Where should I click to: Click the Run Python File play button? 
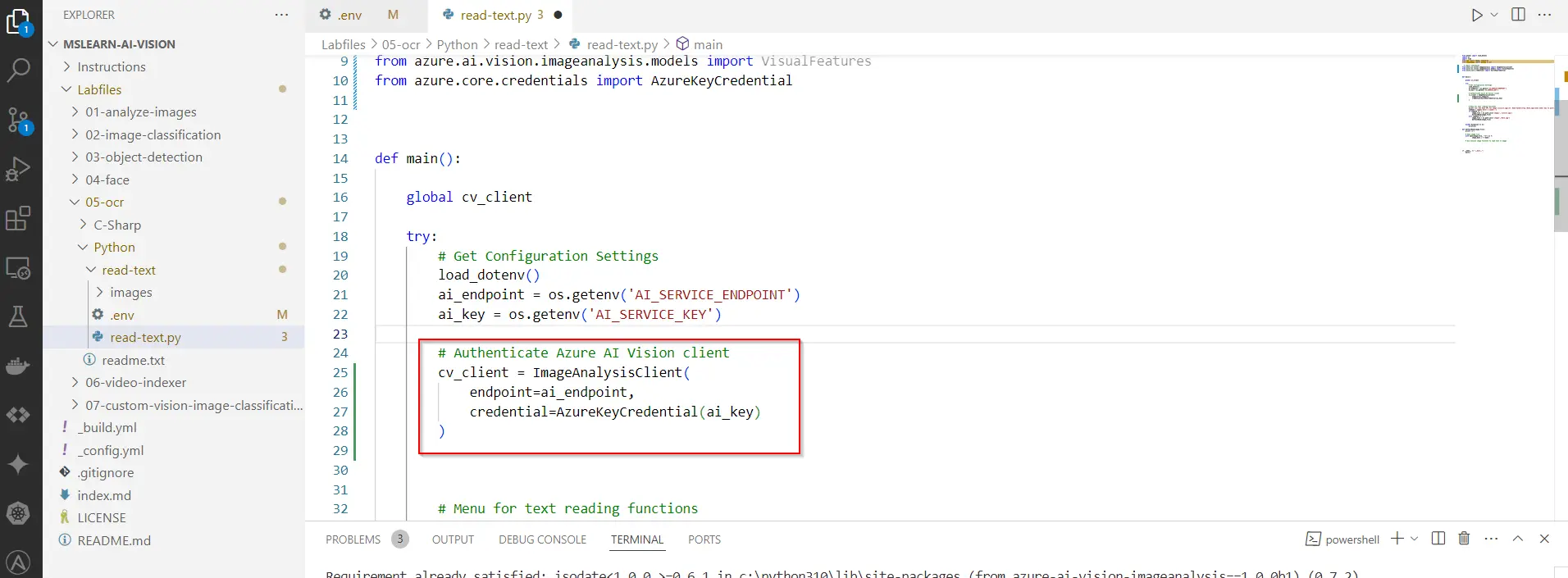(1476, 15)
